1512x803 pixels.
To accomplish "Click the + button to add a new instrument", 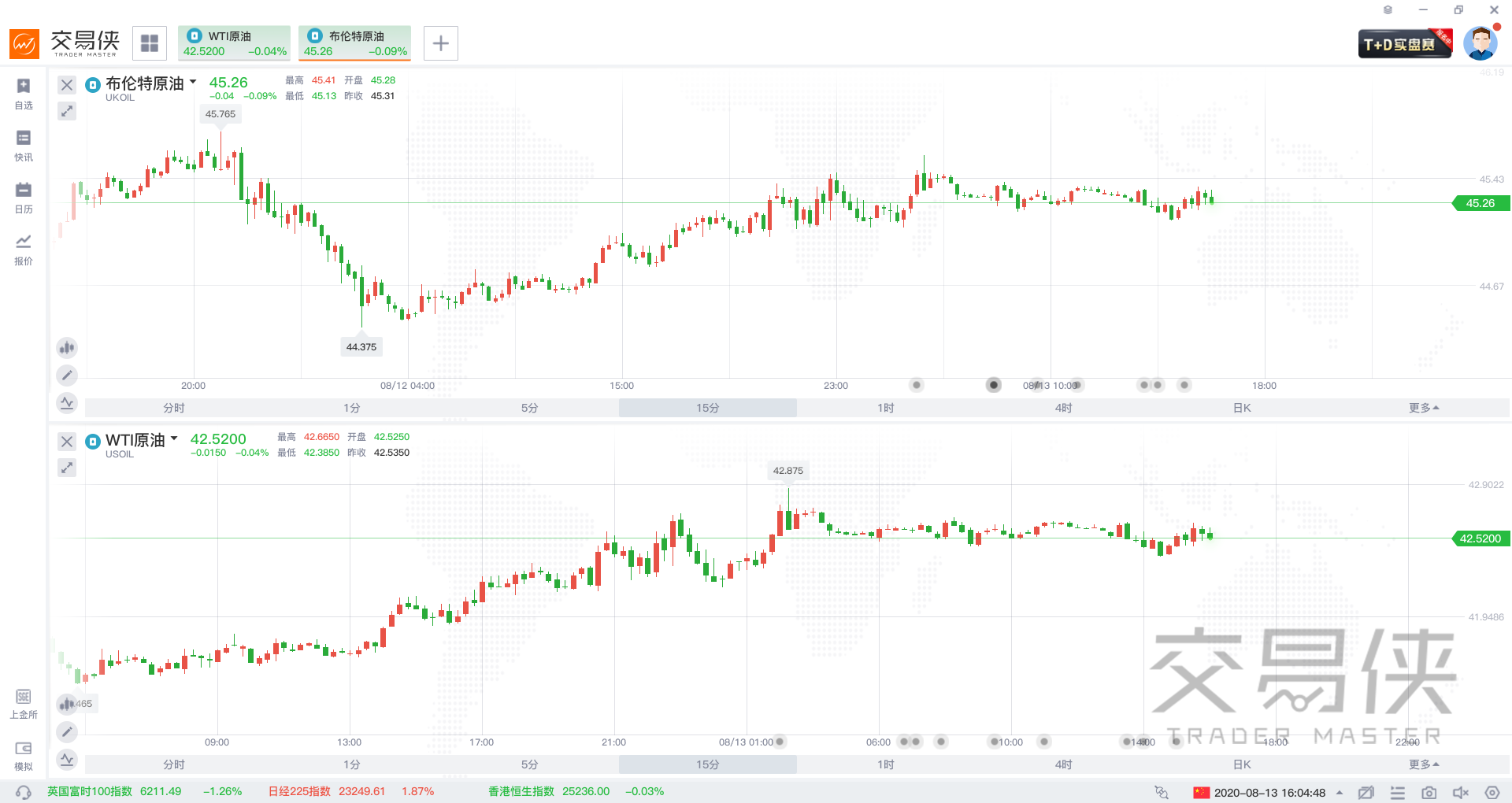I will [x=440, y=43].
